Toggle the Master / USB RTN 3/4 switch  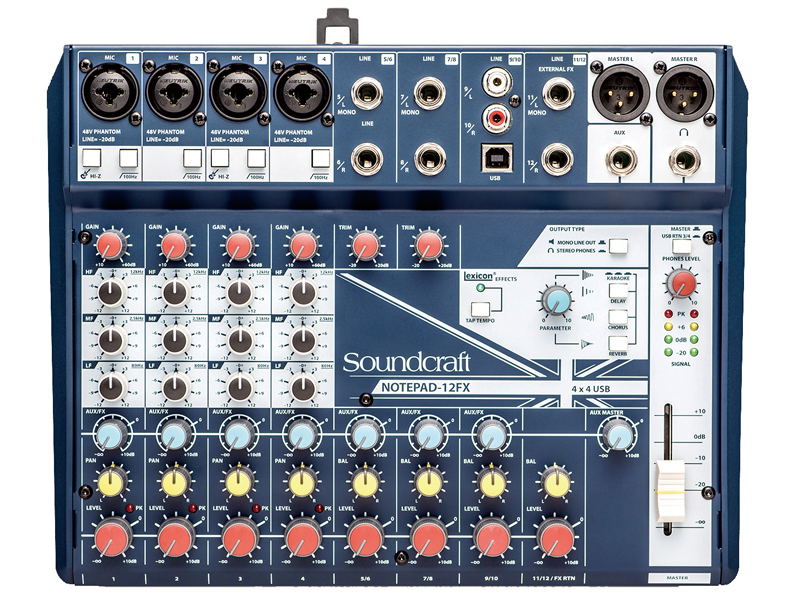click(x=682, y=246)
